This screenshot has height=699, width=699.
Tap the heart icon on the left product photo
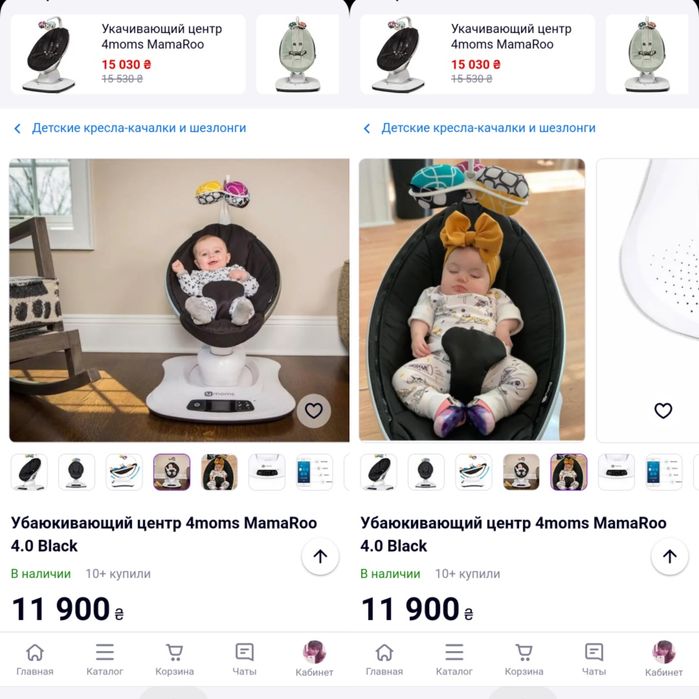[314, 410]
